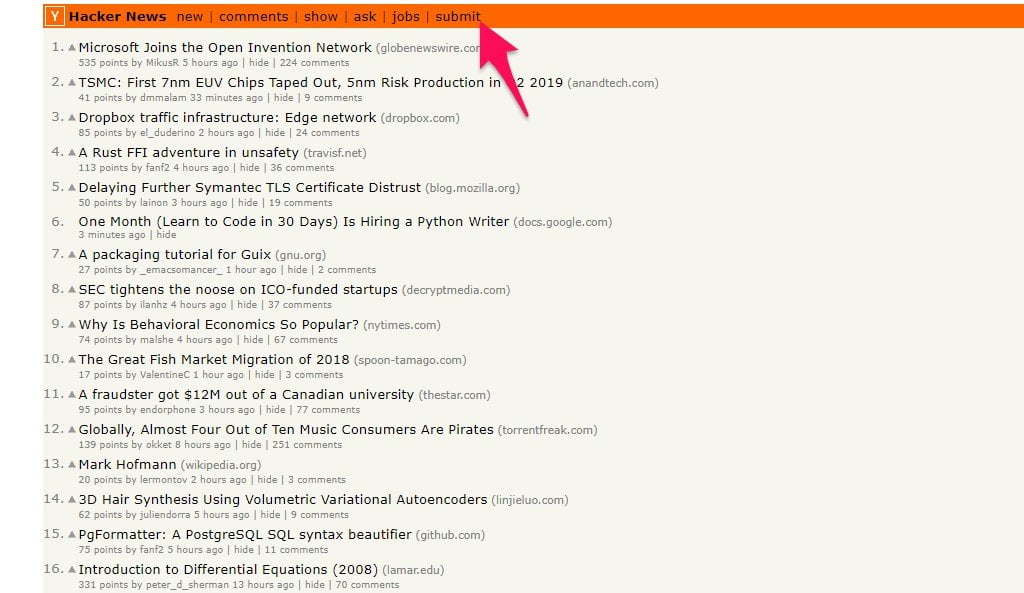Viewport: 1024px width, 593px height.
Task: Open the Dropbox traffic infrastructure article
Action: coord(227,118)
